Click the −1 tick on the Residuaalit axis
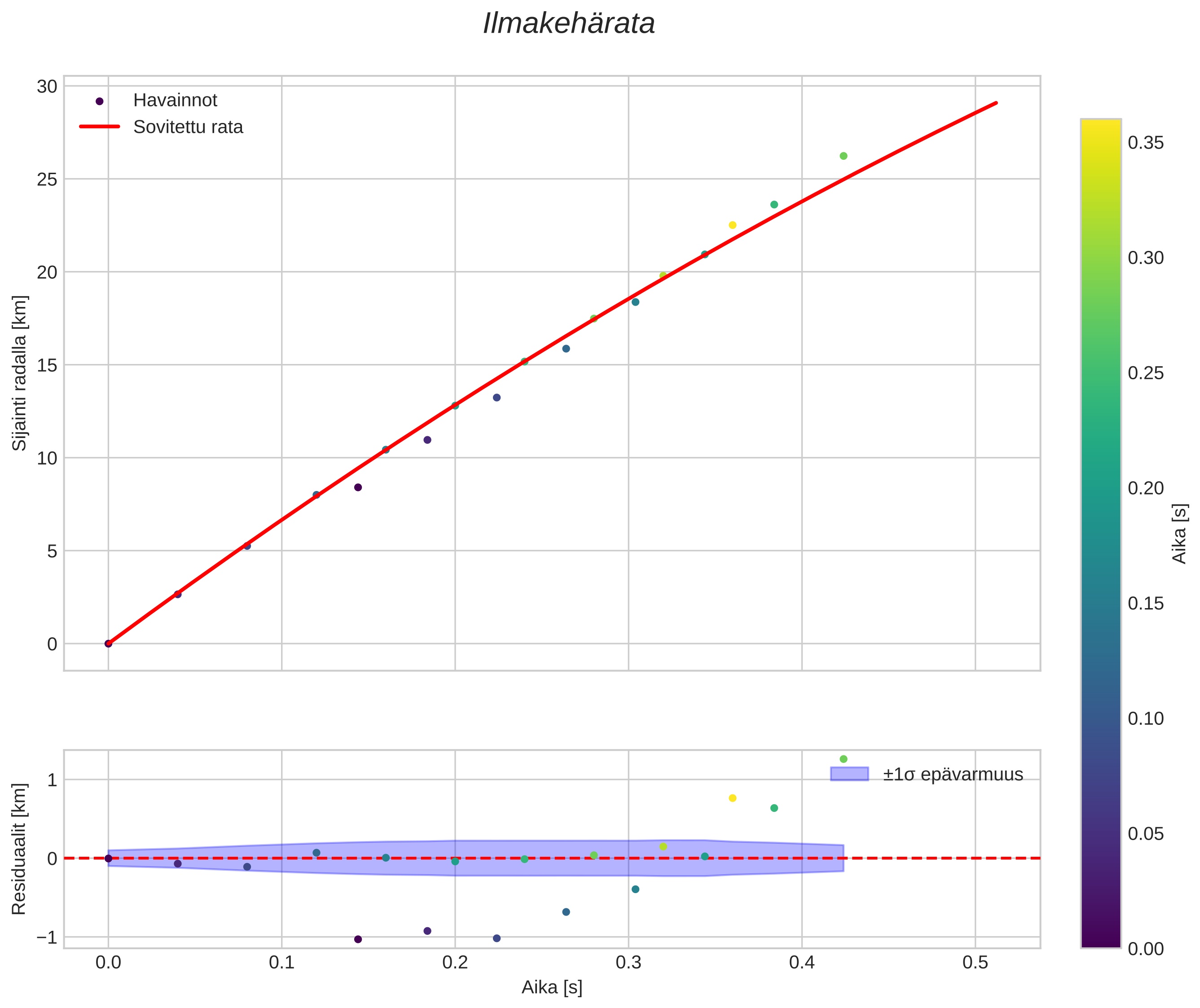 click(x=47, y=938)
